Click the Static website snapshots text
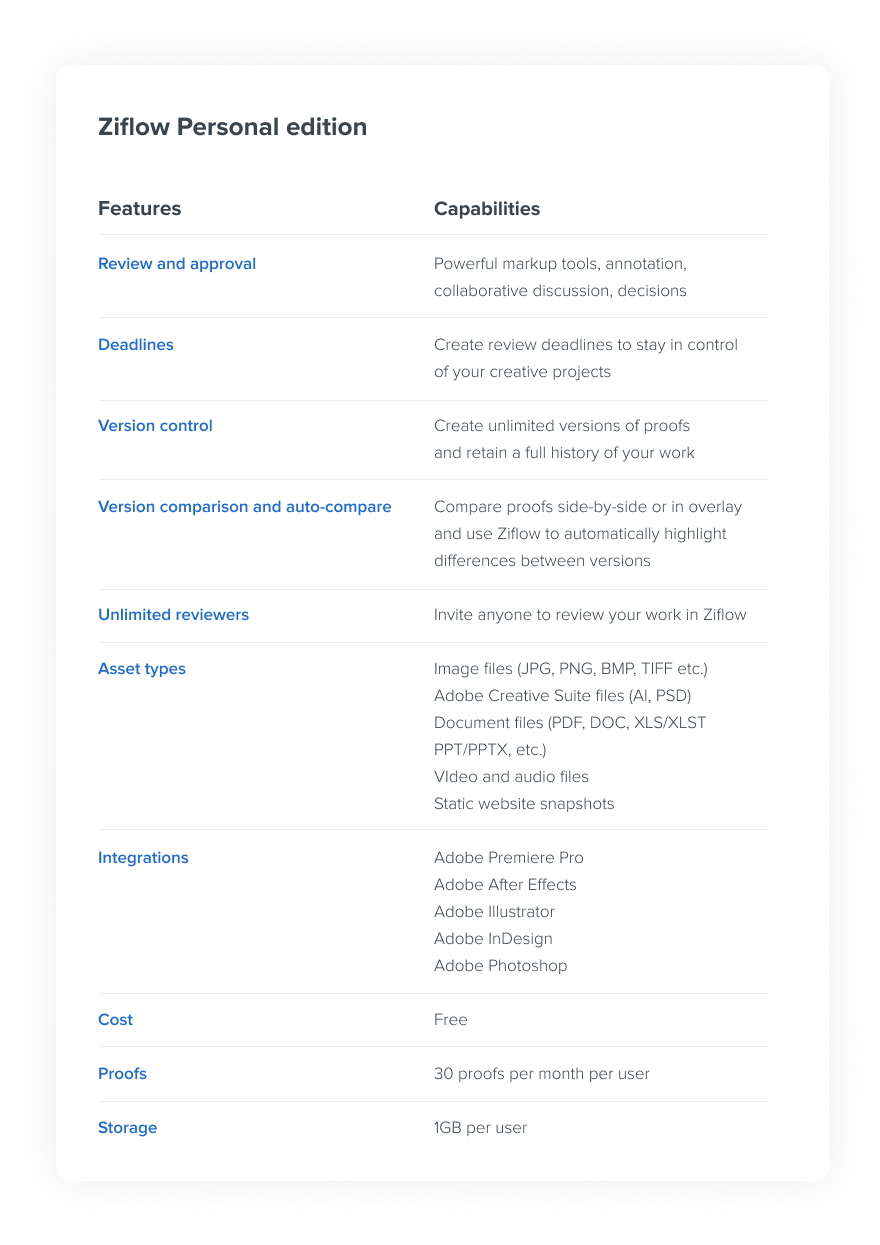Image resolution: width=880 pixels, height=1245 pixels. coord(524,804)
